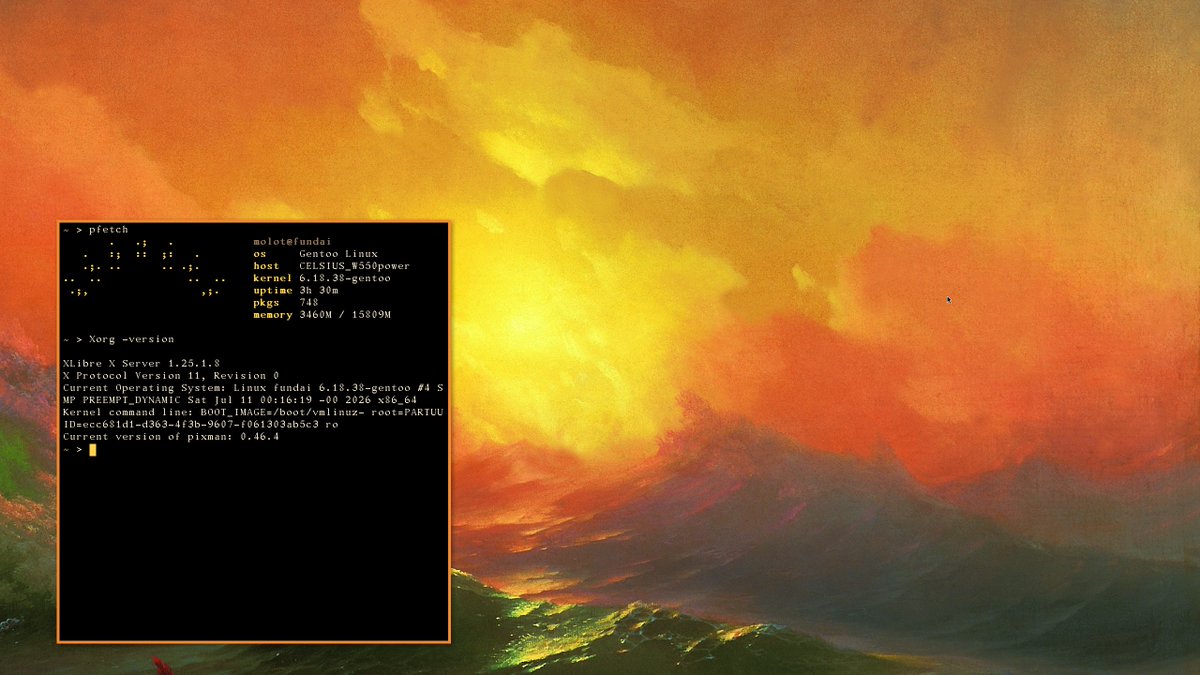Click the 'Current version of pixman: 0.46.4' line

pos(170,436)
